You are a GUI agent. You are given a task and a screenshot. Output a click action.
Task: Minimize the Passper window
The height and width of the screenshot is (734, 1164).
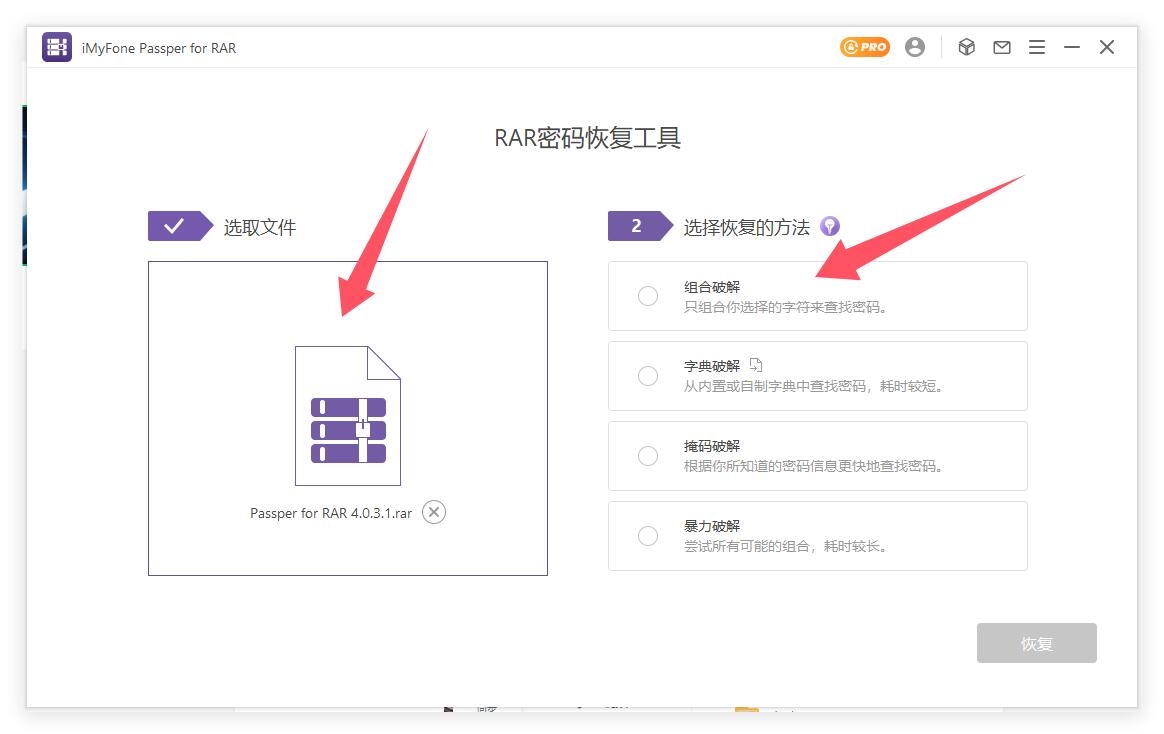point(1072,47)
